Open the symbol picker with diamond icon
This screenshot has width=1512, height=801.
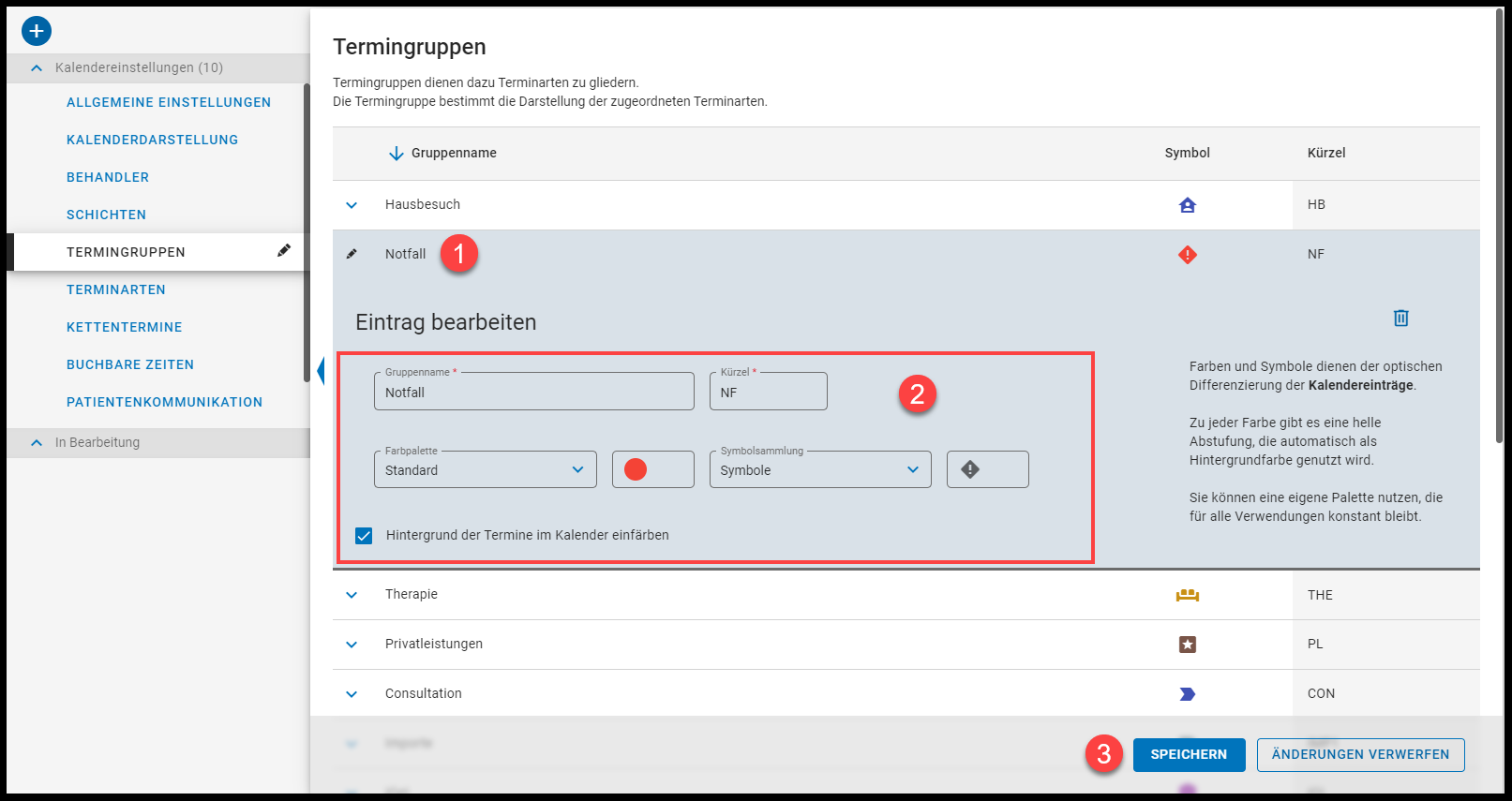click(x=987, y=469)
